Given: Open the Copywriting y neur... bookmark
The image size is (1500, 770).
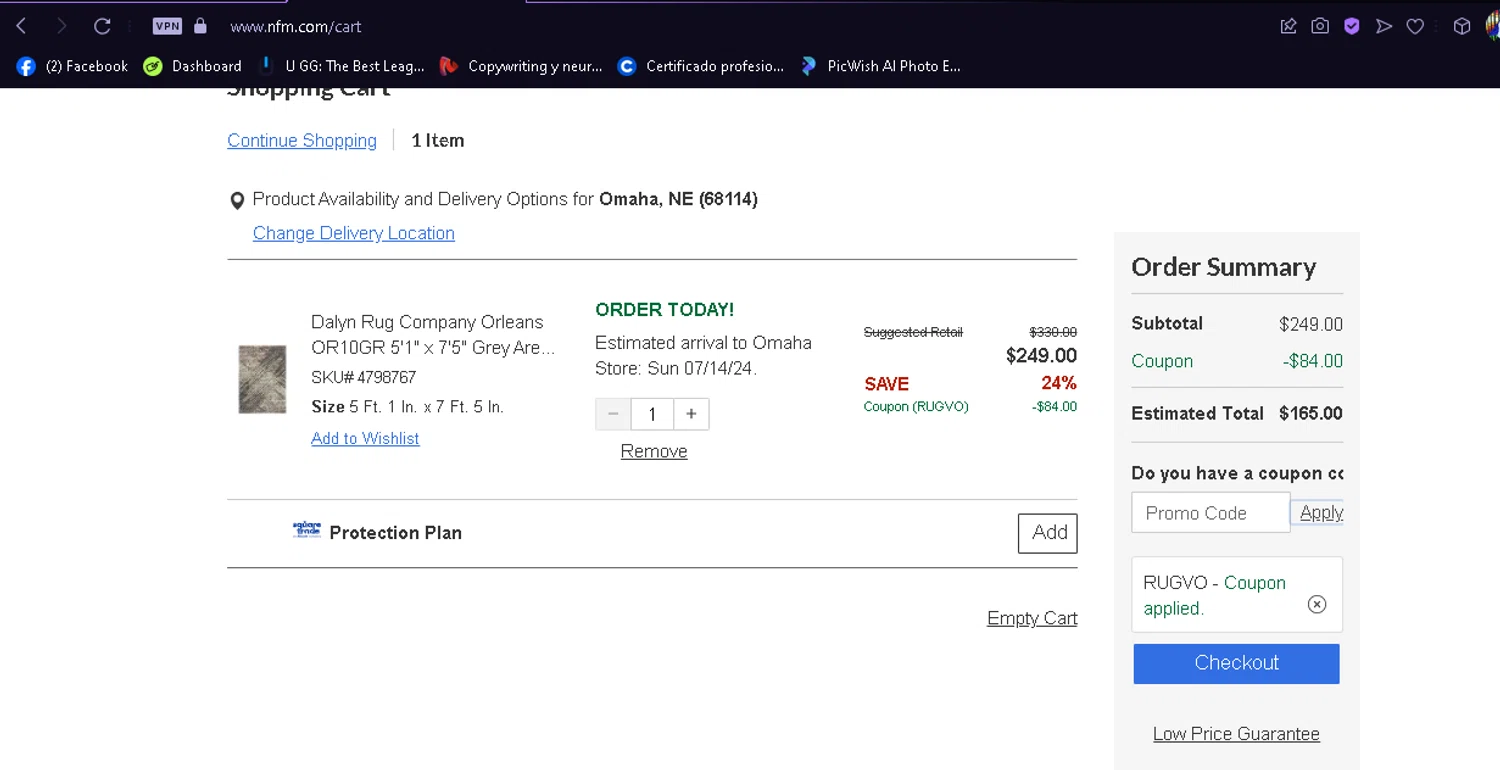Looking at the screenshot, I should 521,66.
